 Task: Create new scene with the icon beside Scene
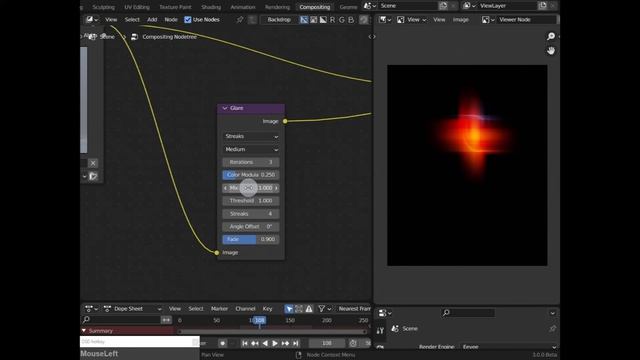pyautogui.click(x=443, y=6)
